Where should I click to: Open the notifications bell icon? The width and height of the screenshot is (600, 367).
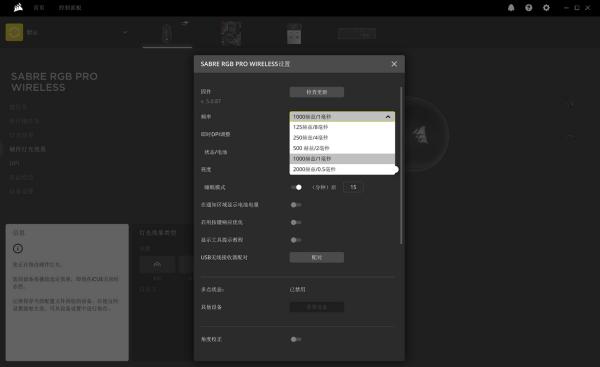tap(511, 8)
